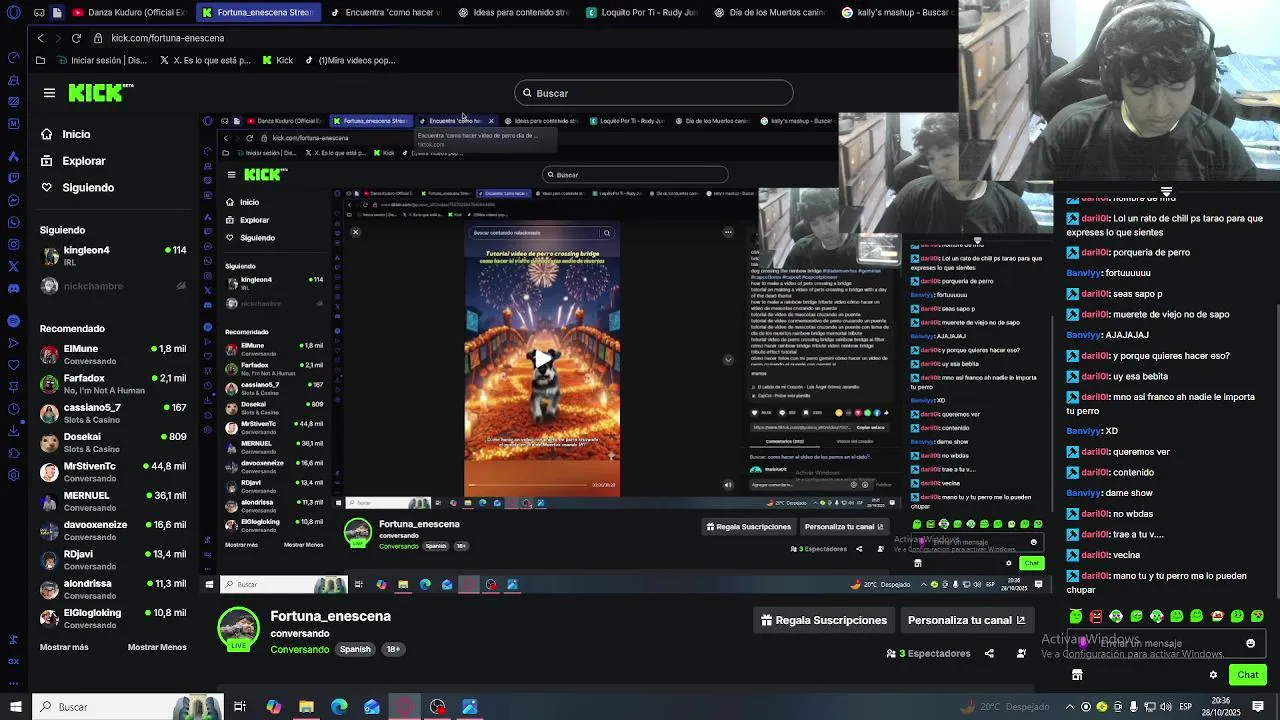Click the browser back arrow
The height and width of the screenshot is (720, 1280).
pos(40,38)
